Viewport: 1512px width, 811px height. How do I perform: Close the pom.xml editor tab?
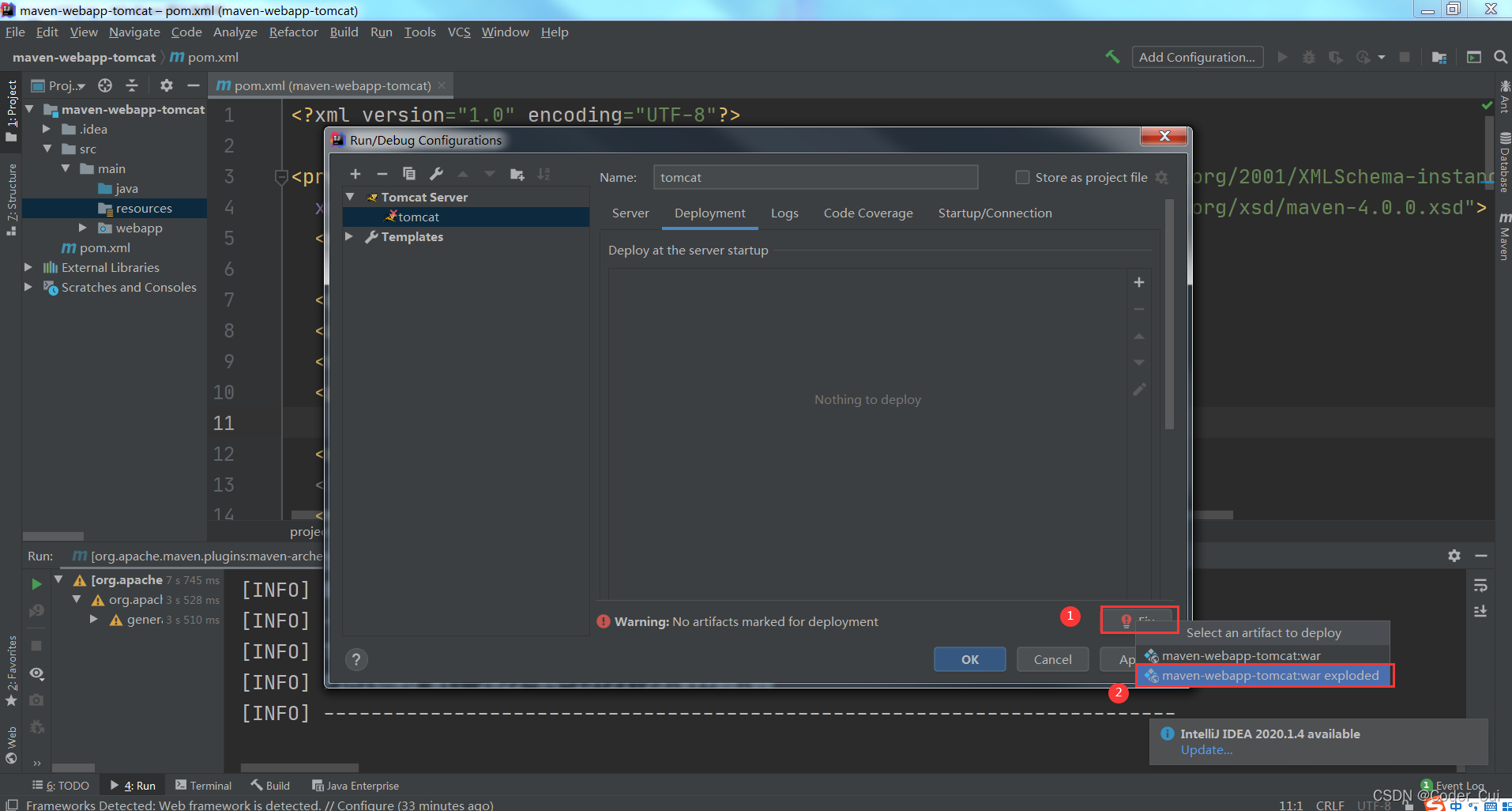pyautogui.click(x=442, y=85)
